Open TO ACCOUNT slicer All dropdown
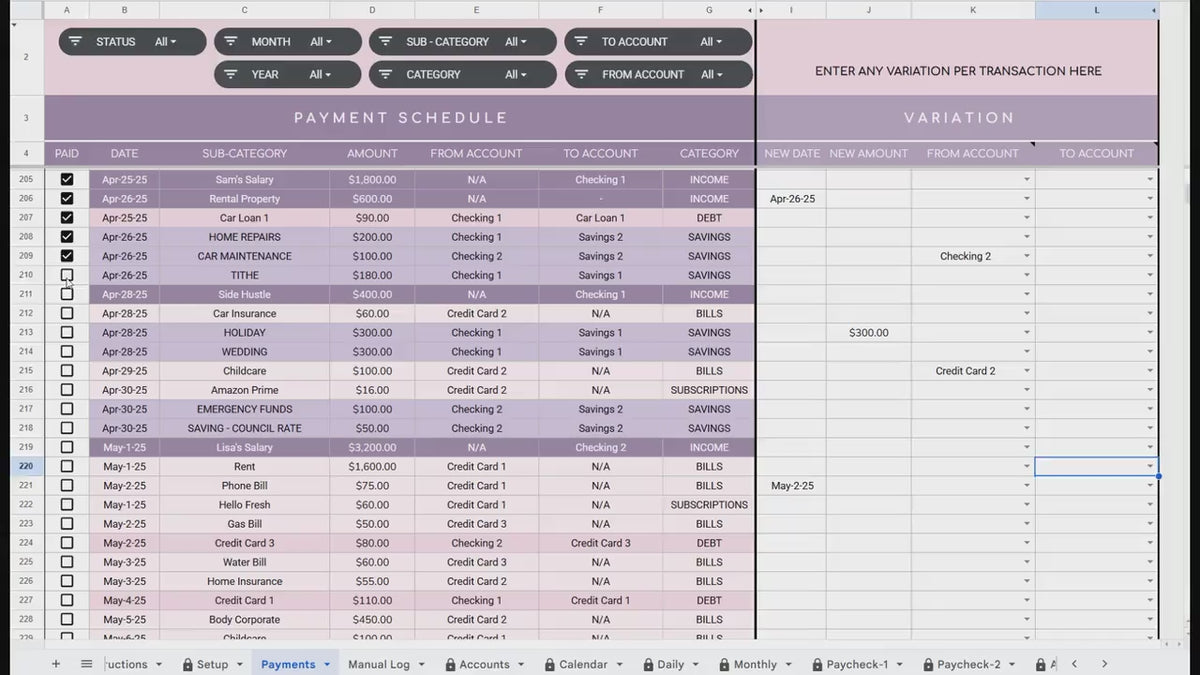The height and width of the screenshot is (675, 1200). [711, 42]
